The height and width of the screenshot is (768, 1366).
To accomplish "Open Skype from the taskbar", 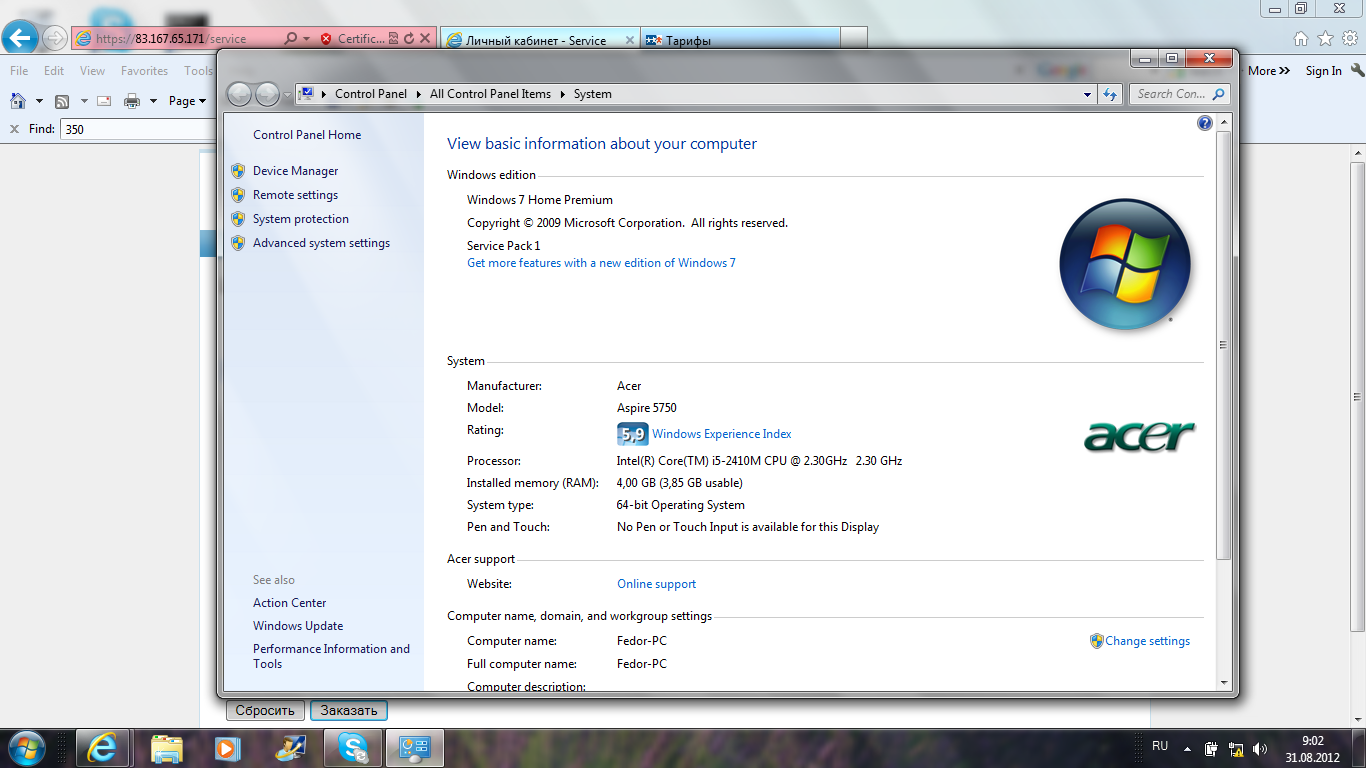I will coord(352,748).
